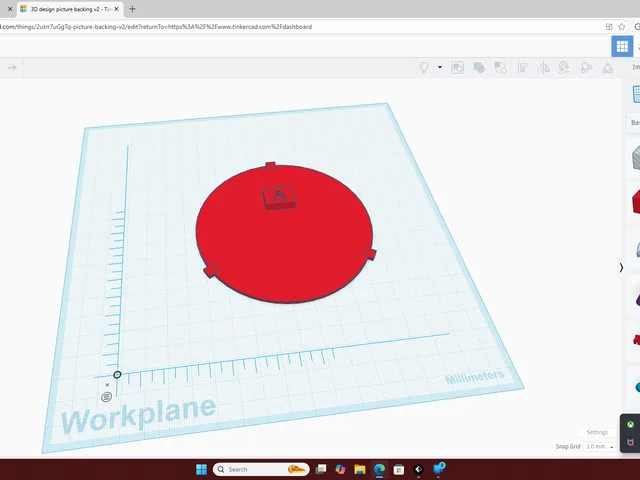640x480 pixels.
Task: Click the green Xbox icon in the overlay
Action: [x=631, y=425]
